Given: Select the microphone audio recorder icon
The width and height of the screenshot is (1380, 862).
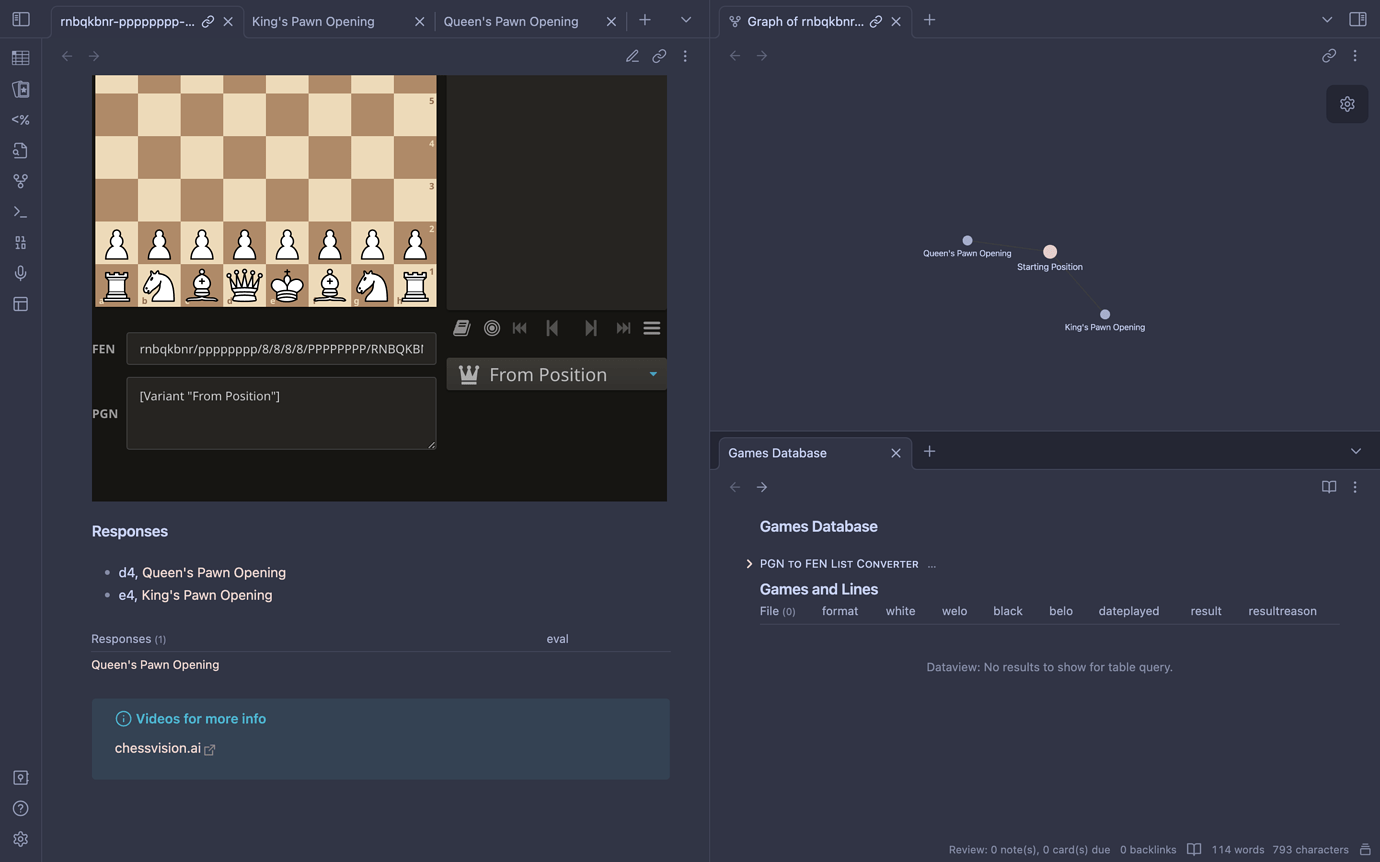Looking at the screenshot, I should (x=20, y=273).
